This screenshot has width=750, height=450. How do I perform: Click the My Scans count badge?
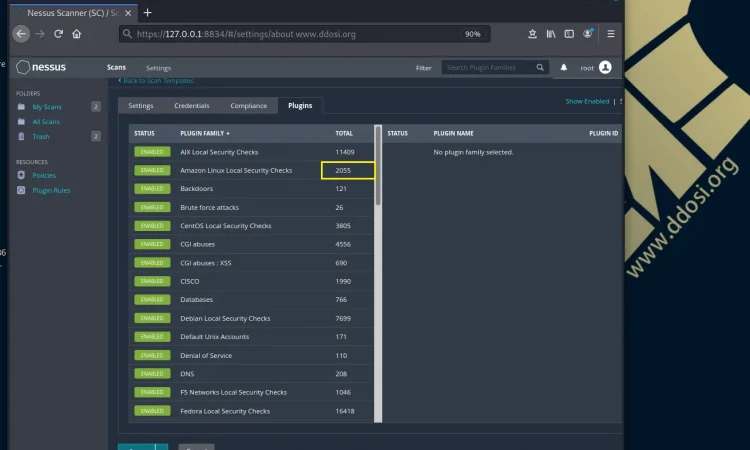(96, 107)
